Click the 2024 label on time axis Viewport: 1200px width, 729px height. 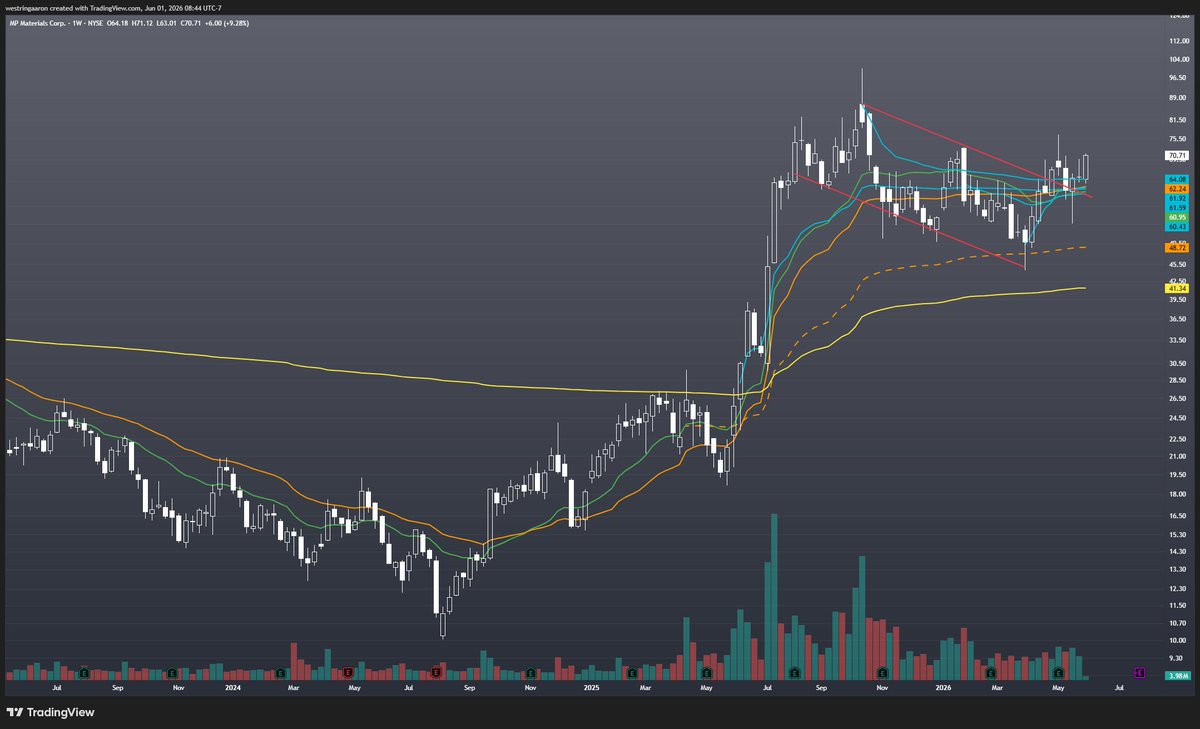click(x=233, y=688)
